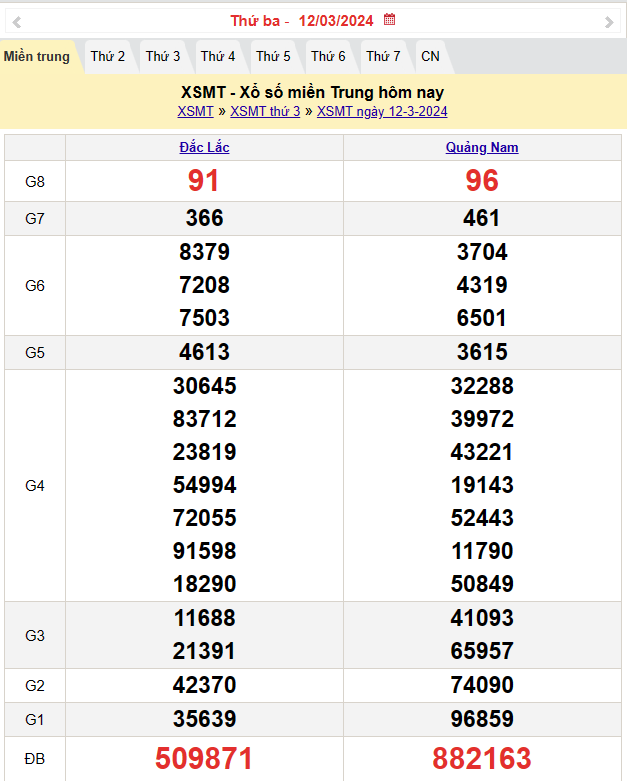Select G3 number 65957
The width and height of the screenshot is (627, 781).
[482, 651]
